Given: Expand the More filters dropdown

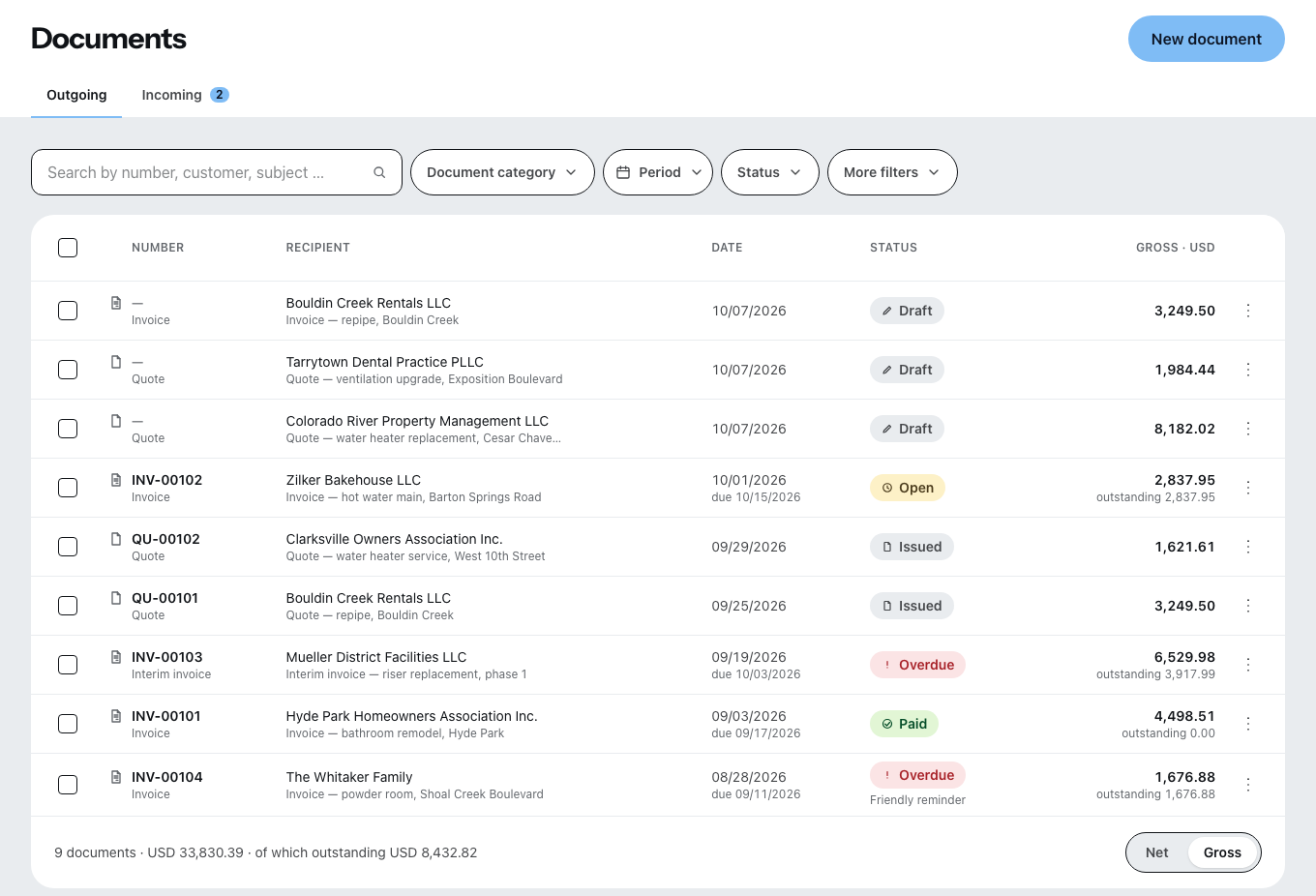Looking at the screenshot, I should click(x=892, y=172).
